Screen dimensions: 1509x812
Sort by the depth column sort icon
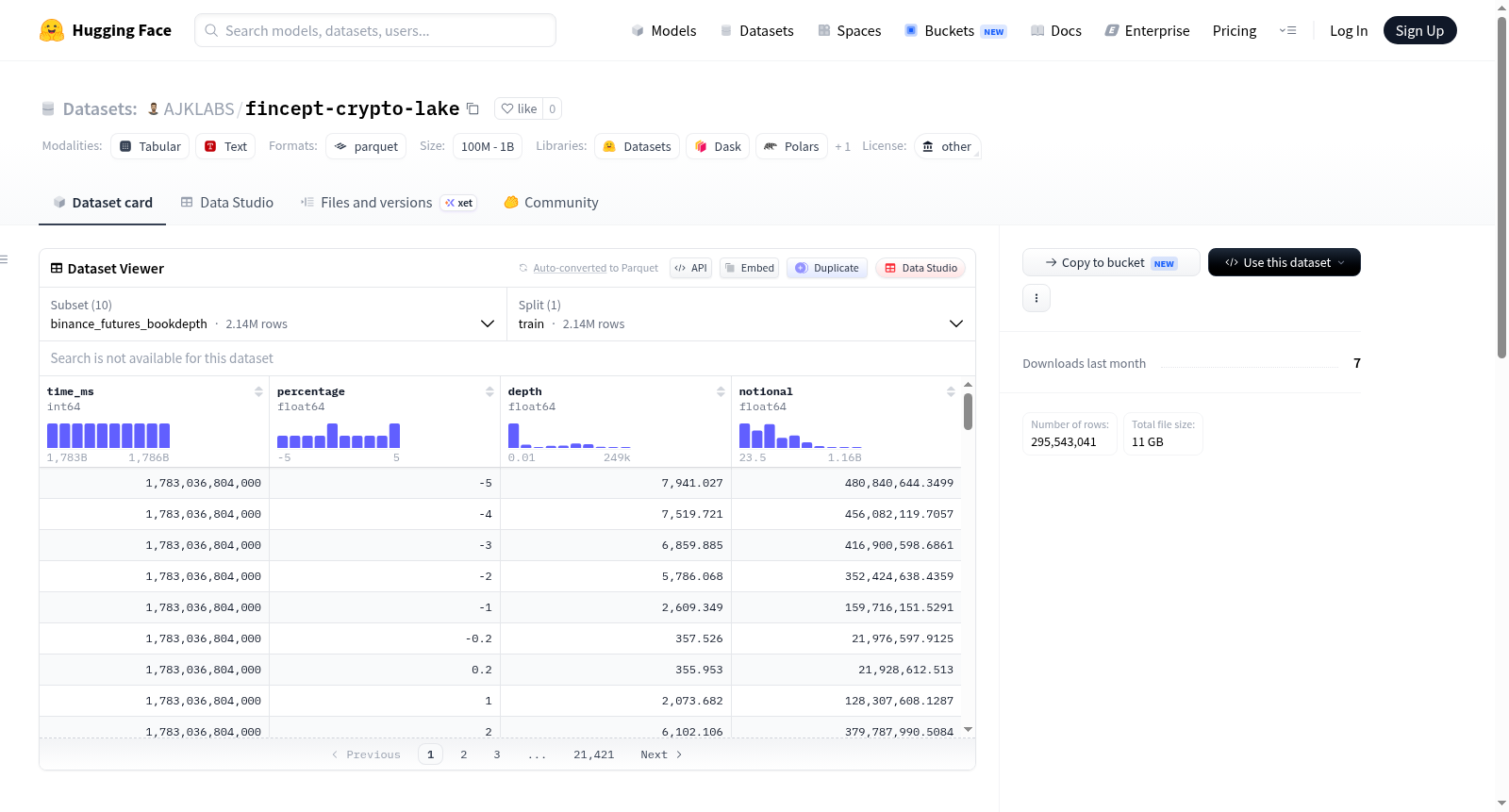pos(721,391)
